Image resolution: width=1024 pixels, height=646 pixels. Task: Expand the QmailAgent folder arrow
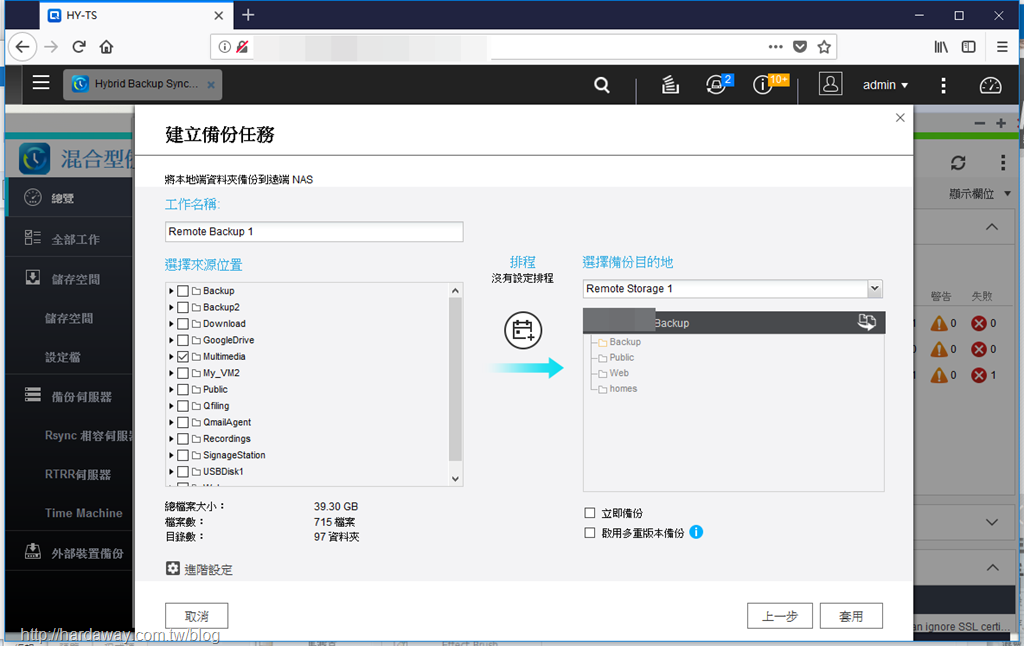[x=171, y=422]
